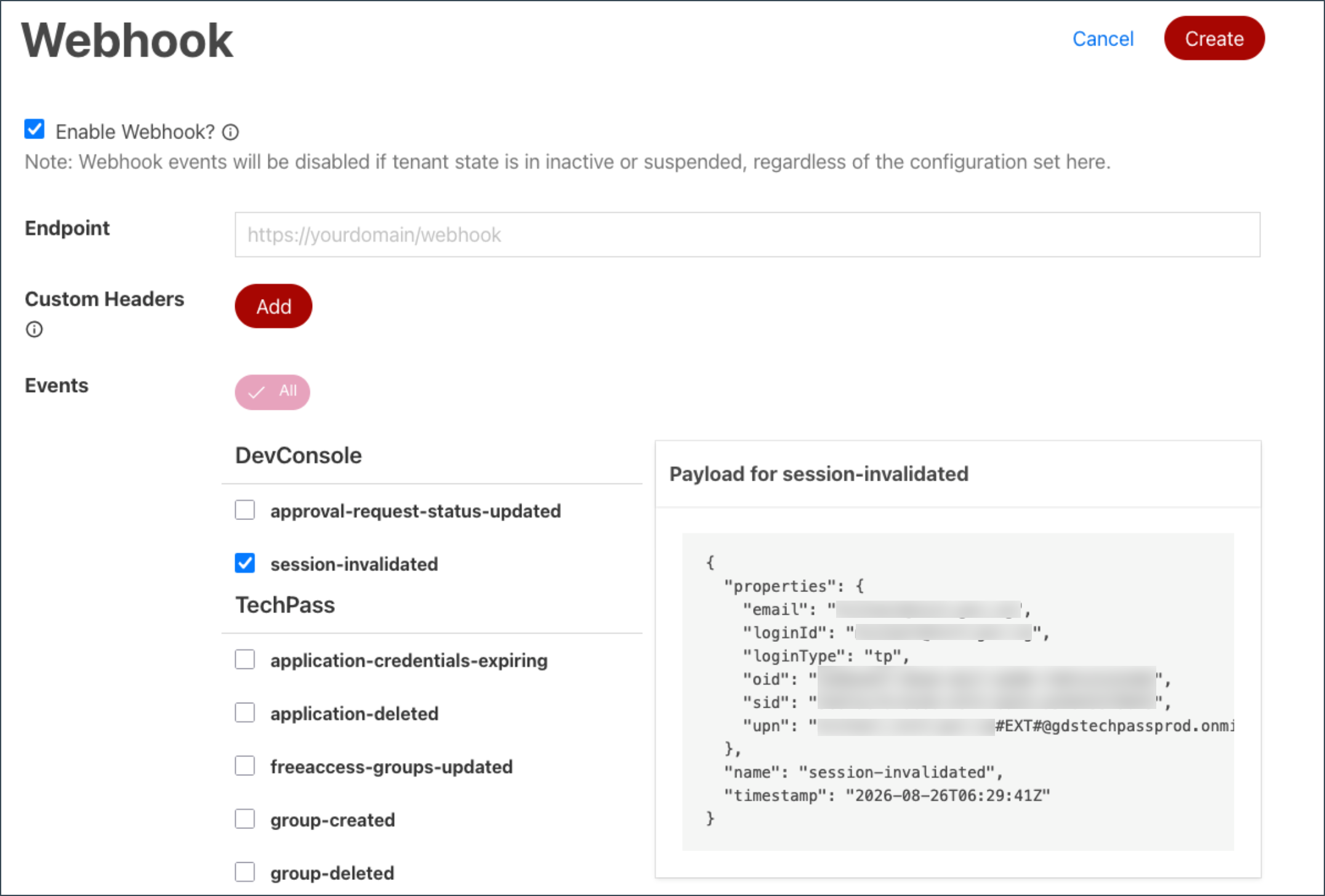The height and width of the screenshot is (896, 1325).
Task: Check group-created event checkbox
Action: pos(245,819)
